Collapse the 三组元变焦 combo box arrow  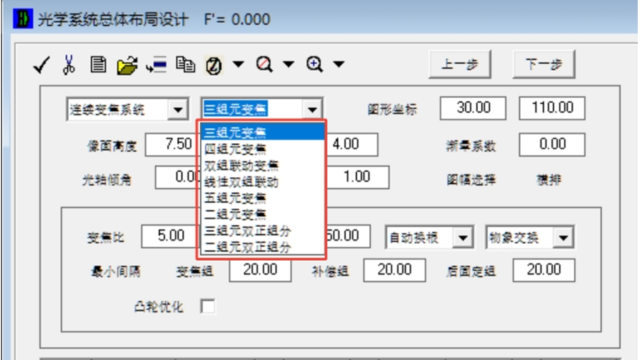[x=312, y=109]
